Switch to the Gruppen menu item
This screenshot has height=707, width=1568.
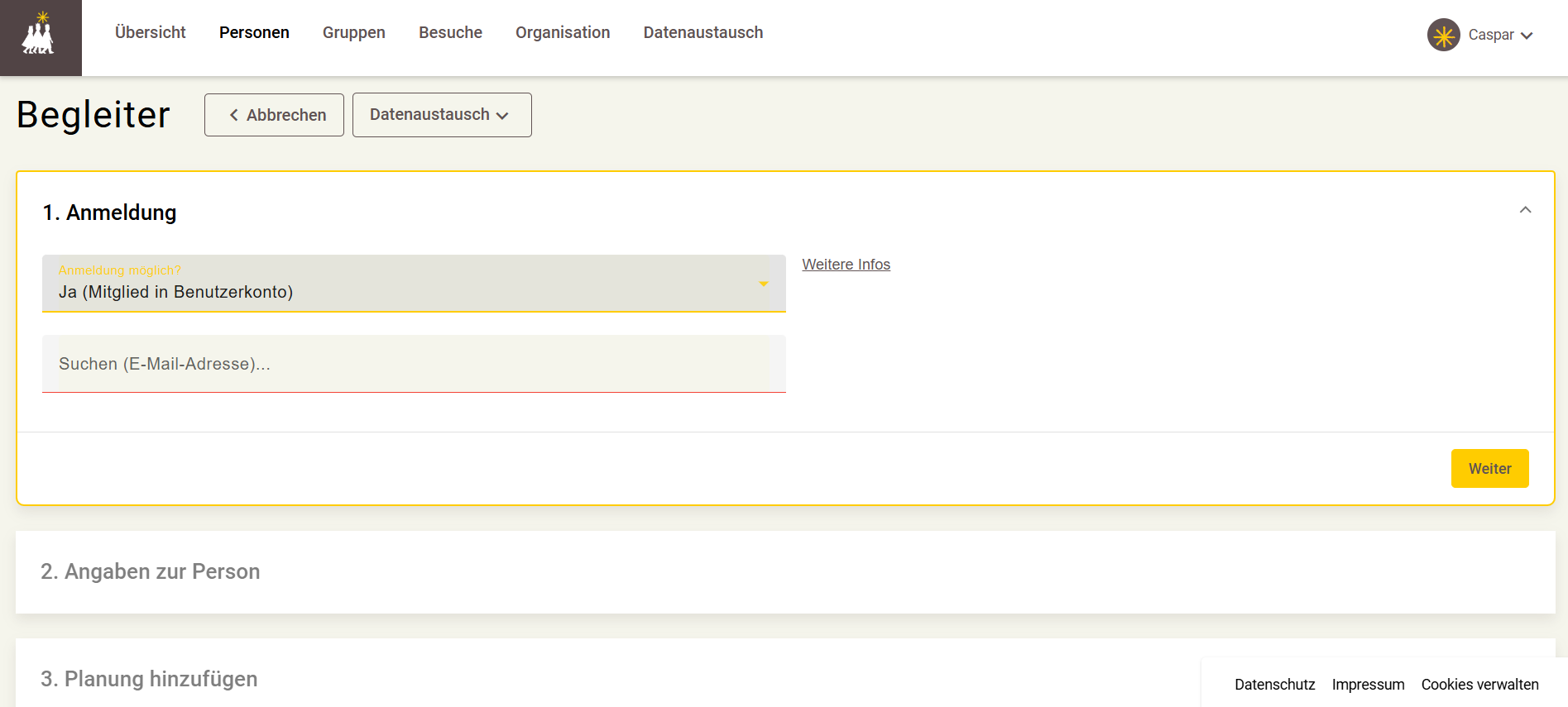point(354,32)
